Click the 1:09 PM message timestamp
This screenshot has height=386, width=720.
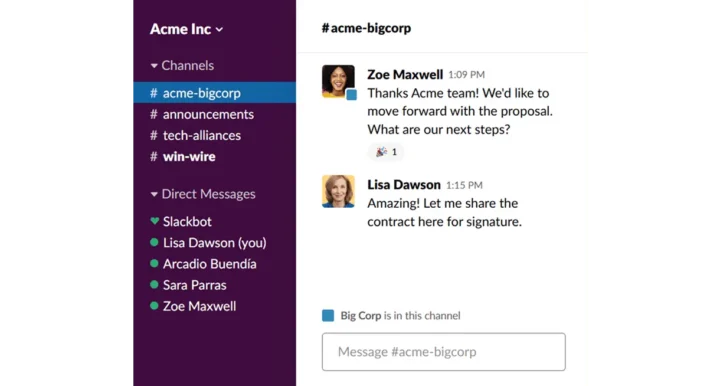point(467,75)
